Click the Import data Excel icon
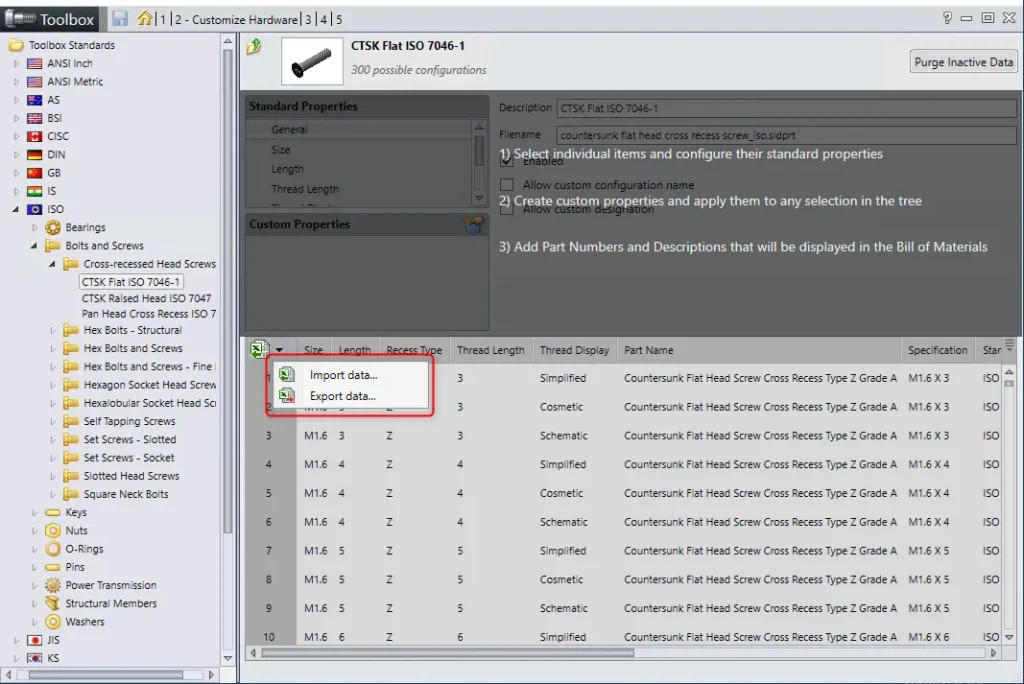Image resolution: width=1024 pixels, height=684 pixels. tap(287, 374)
